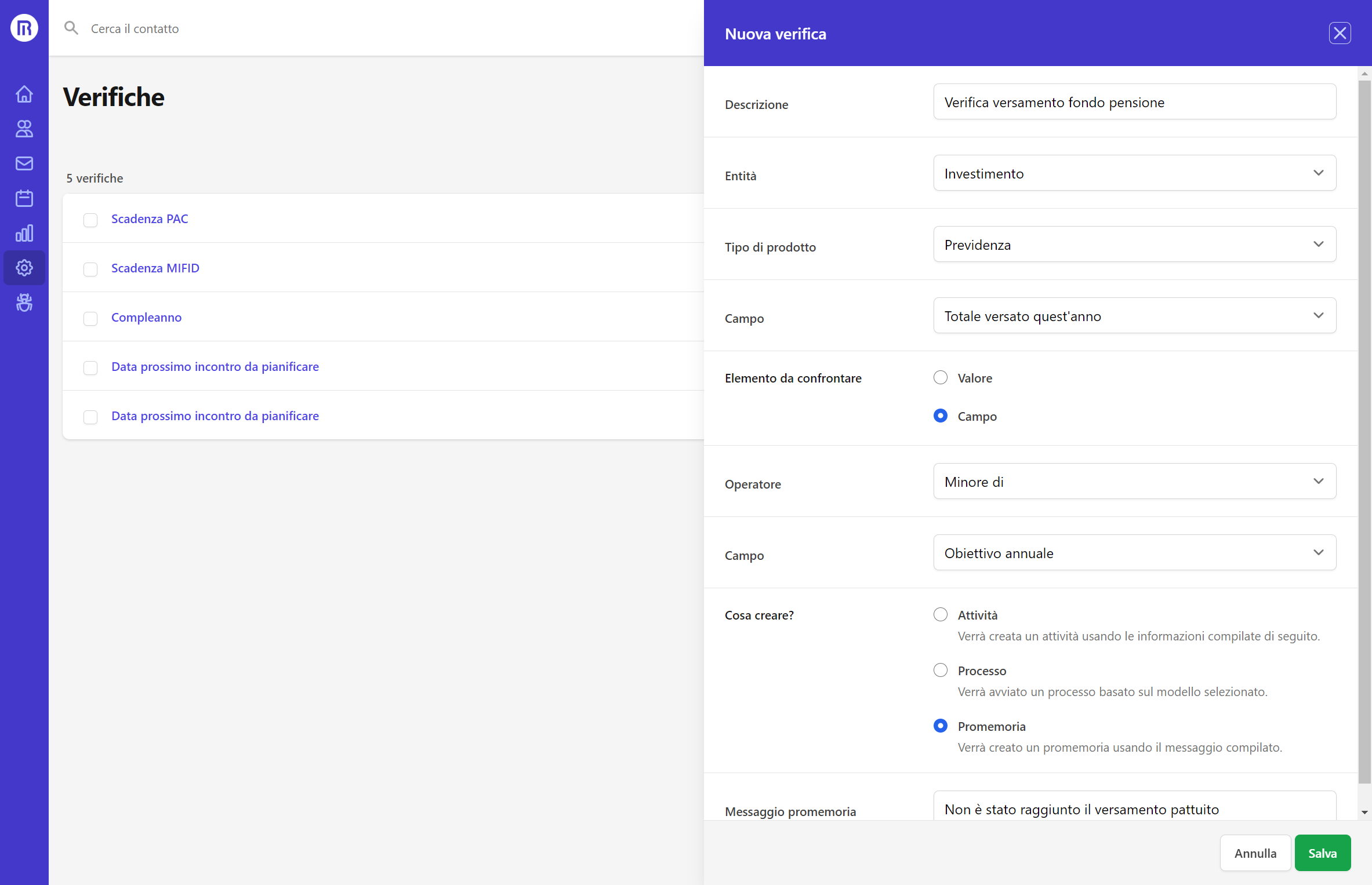Viewport: 1372px width, 885px height.
Task: Click the search magnifier icon
Action: 71,27
